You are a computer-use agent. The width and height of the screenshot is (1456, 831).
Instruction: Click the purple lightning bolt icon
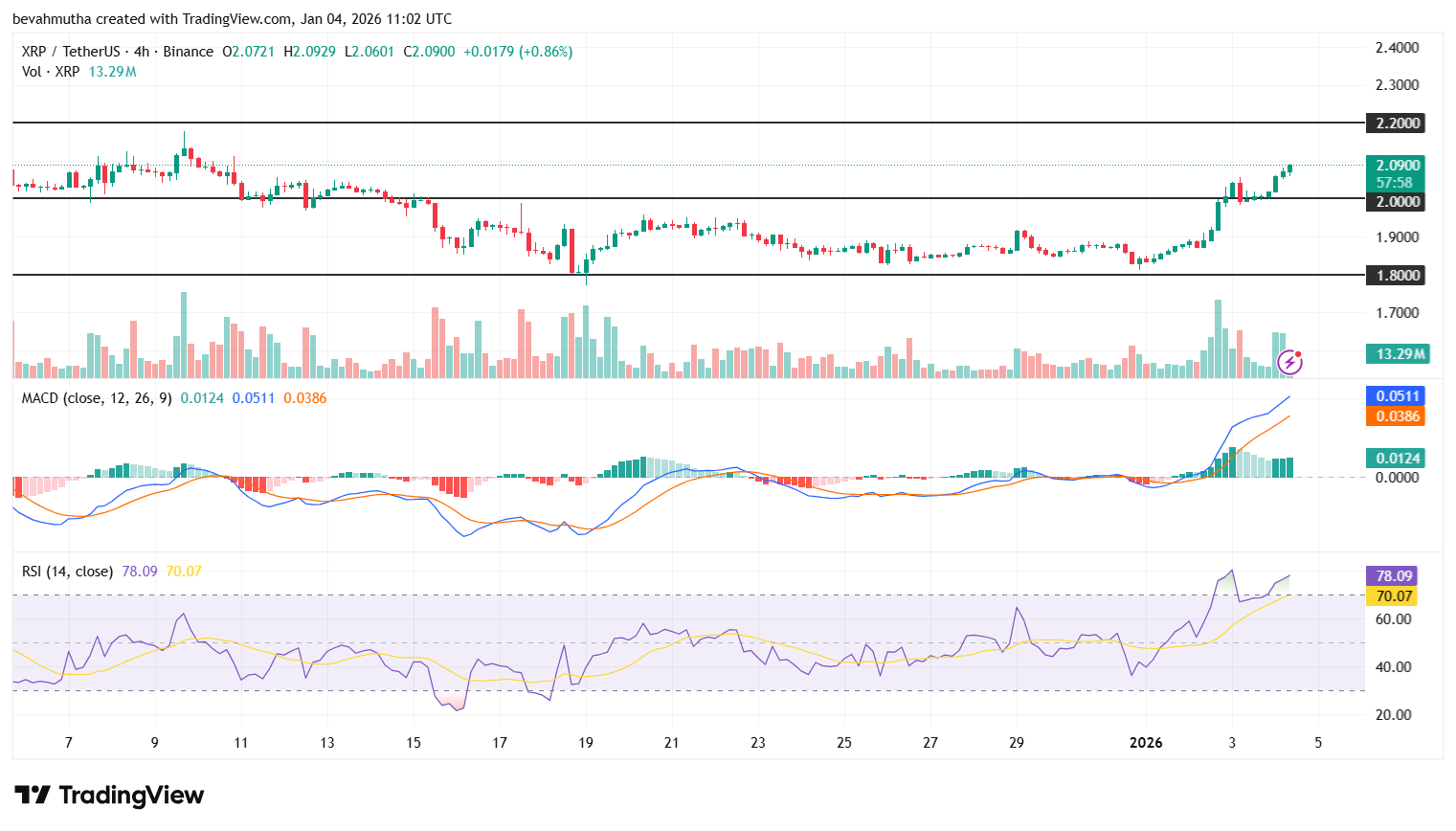tap(1289, 362)
